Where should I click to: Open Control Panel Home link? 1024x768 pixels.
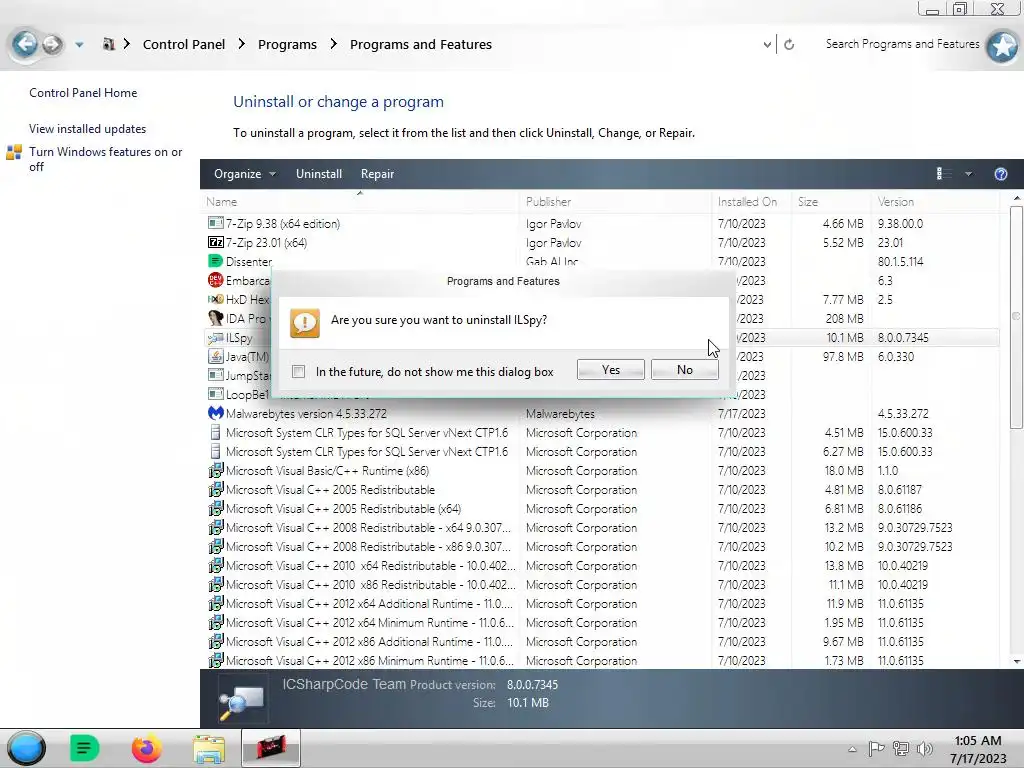click(x=83, y=93)
